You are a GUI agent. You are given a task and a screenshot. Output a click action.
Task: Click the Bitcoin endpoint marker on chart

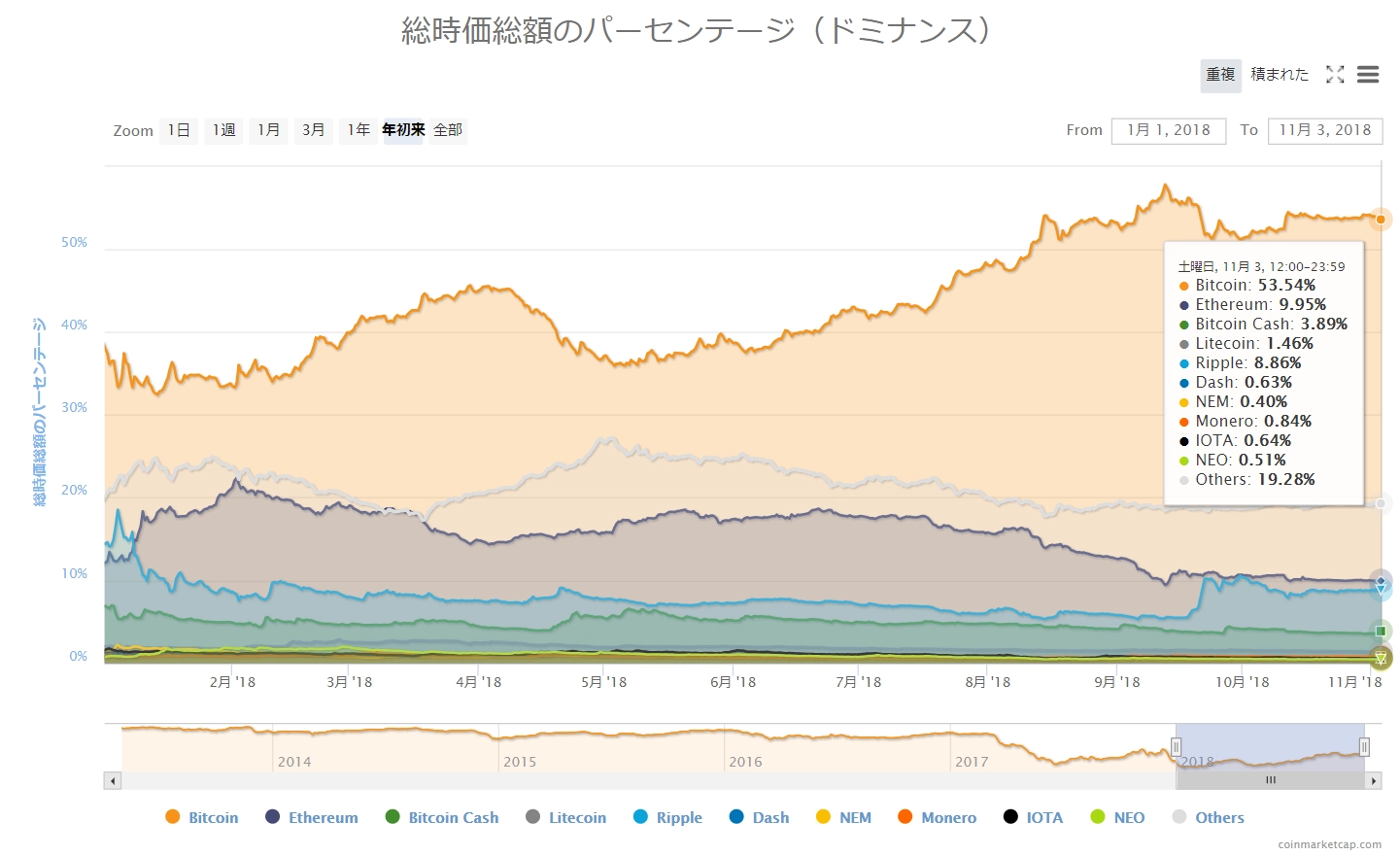click(x=1381, y=220)
